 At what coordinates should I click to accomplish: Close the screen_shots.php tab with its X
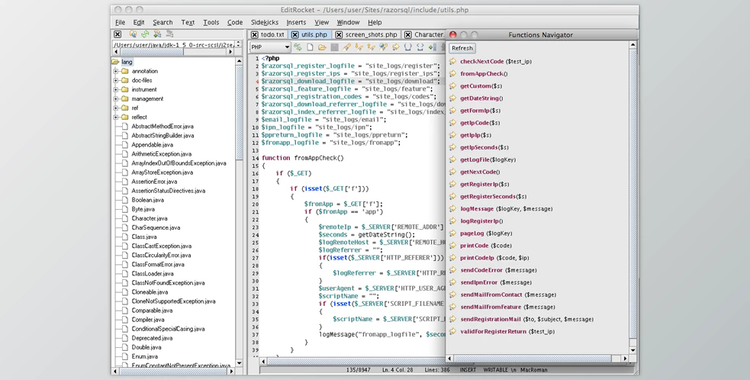339,34
